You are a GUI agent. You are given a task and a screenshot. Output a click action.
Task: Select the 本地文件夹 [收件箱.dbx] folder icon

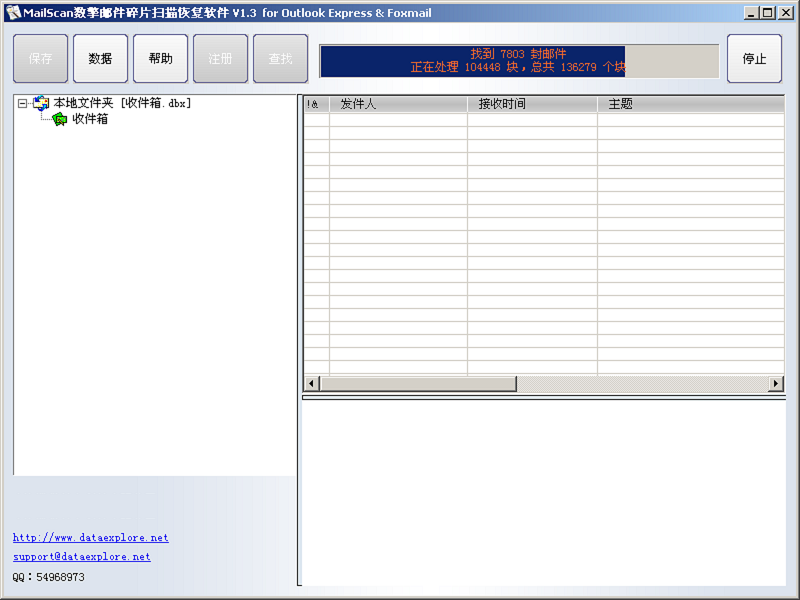41,104
